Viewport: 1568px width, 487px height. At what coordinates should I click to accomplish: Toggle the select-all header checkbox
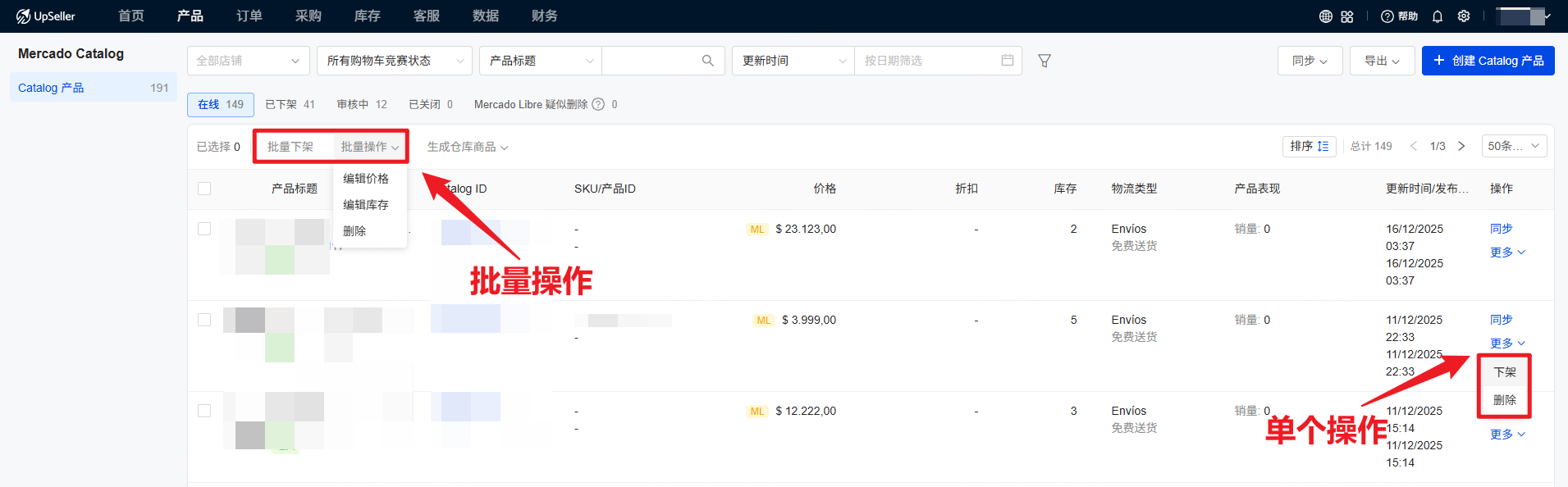pyautogui.click(x=204, y=189)
